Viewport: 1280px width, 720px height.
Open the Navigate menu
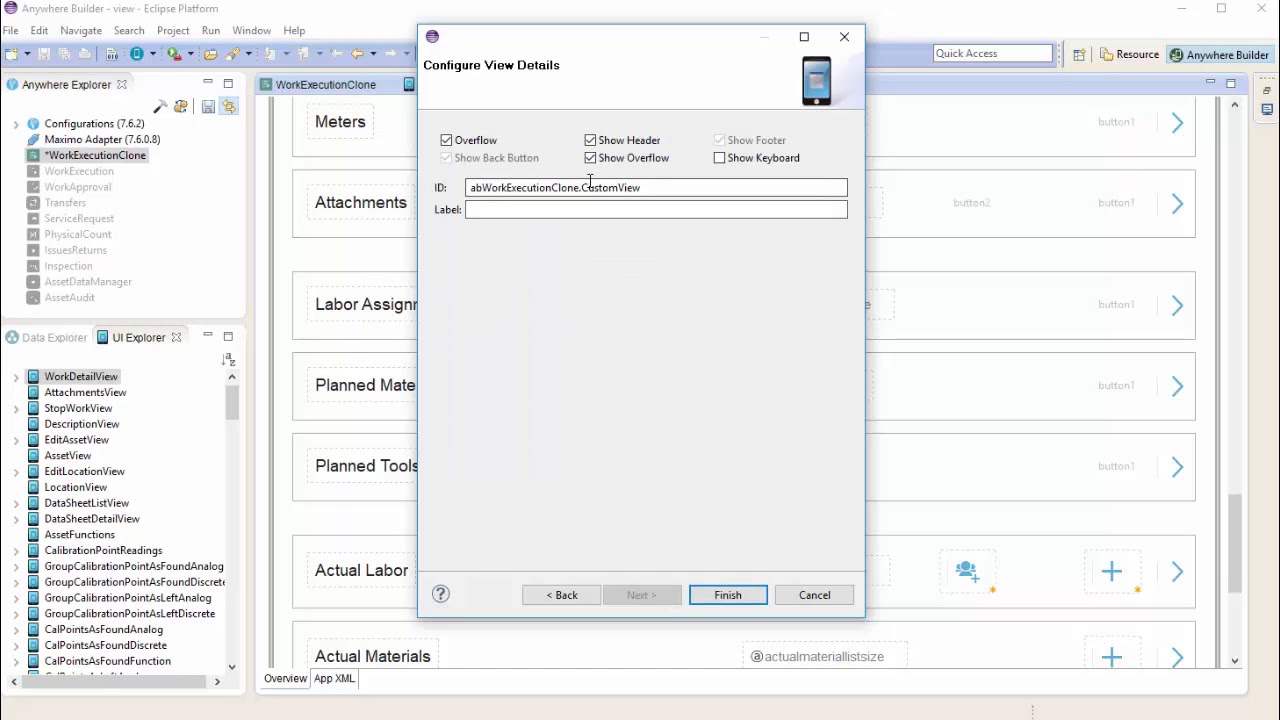click(x=81, y=31)
